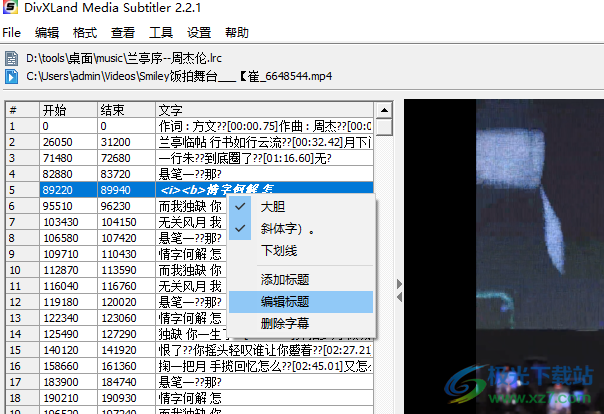Click the subtitle list scroll up arrow
Screen dimensions: 604x414
point(384,110)
